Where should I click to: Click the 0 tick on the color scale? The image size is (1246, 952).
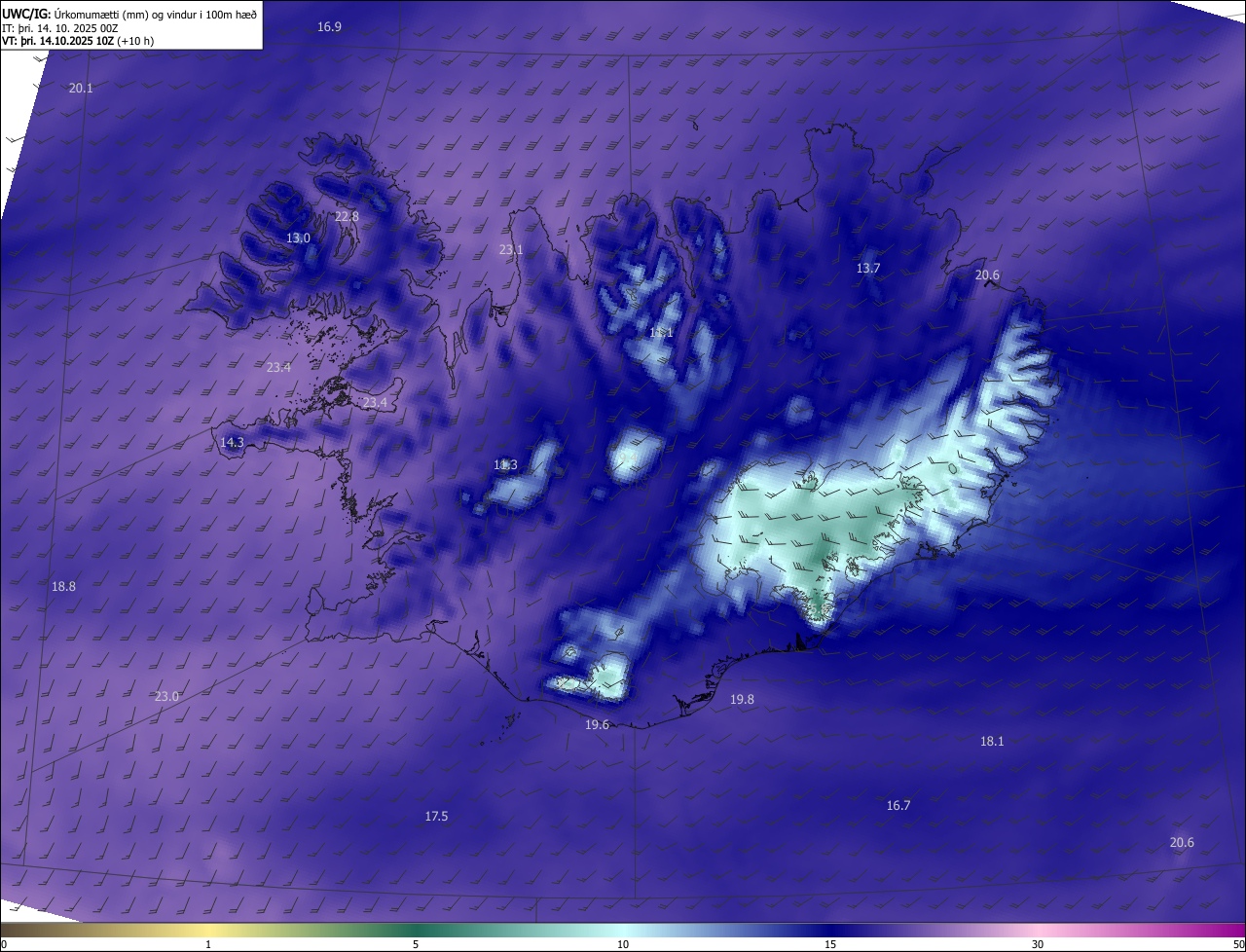point(4,944)
